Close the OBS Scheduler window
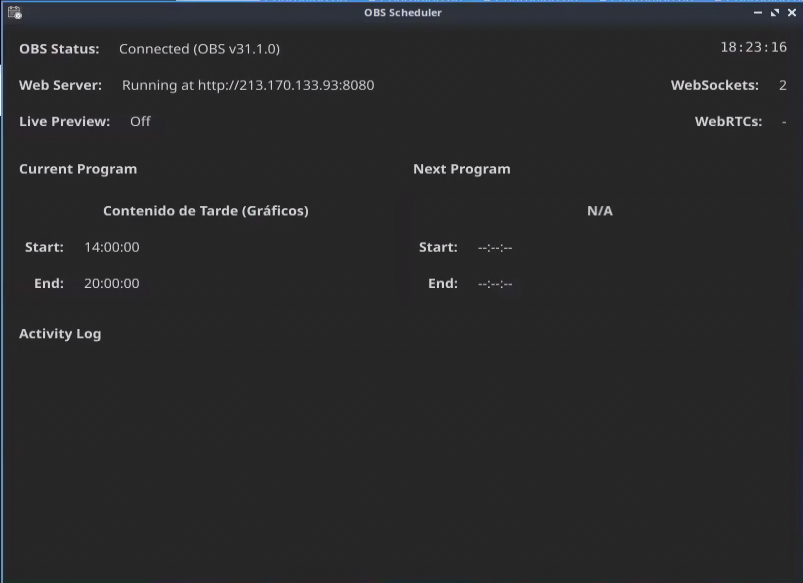The image size is (803, 583). (x=791, y=13)
